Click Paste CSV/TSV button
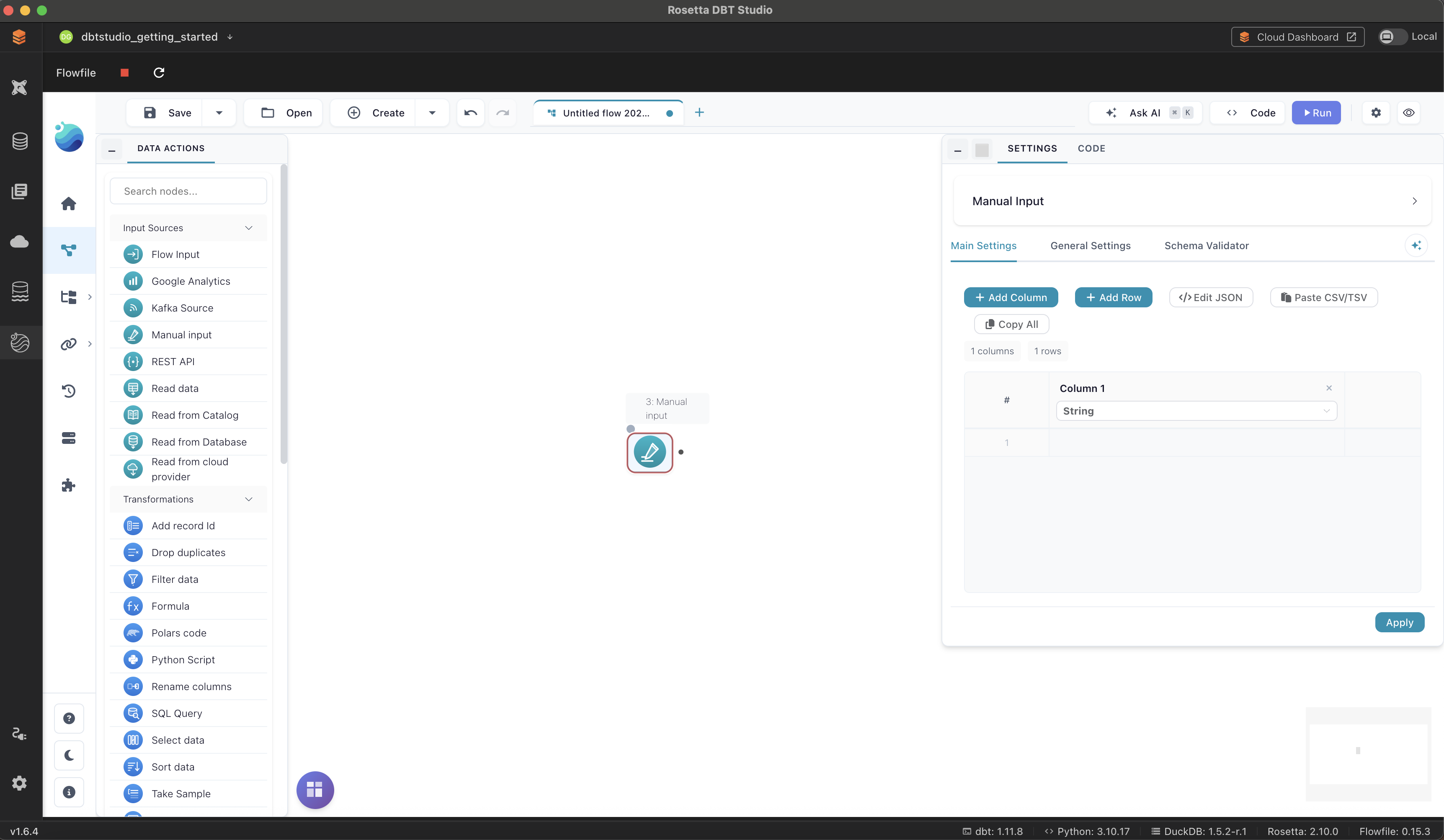The image size is (1444, 840). pos(1324,297)
